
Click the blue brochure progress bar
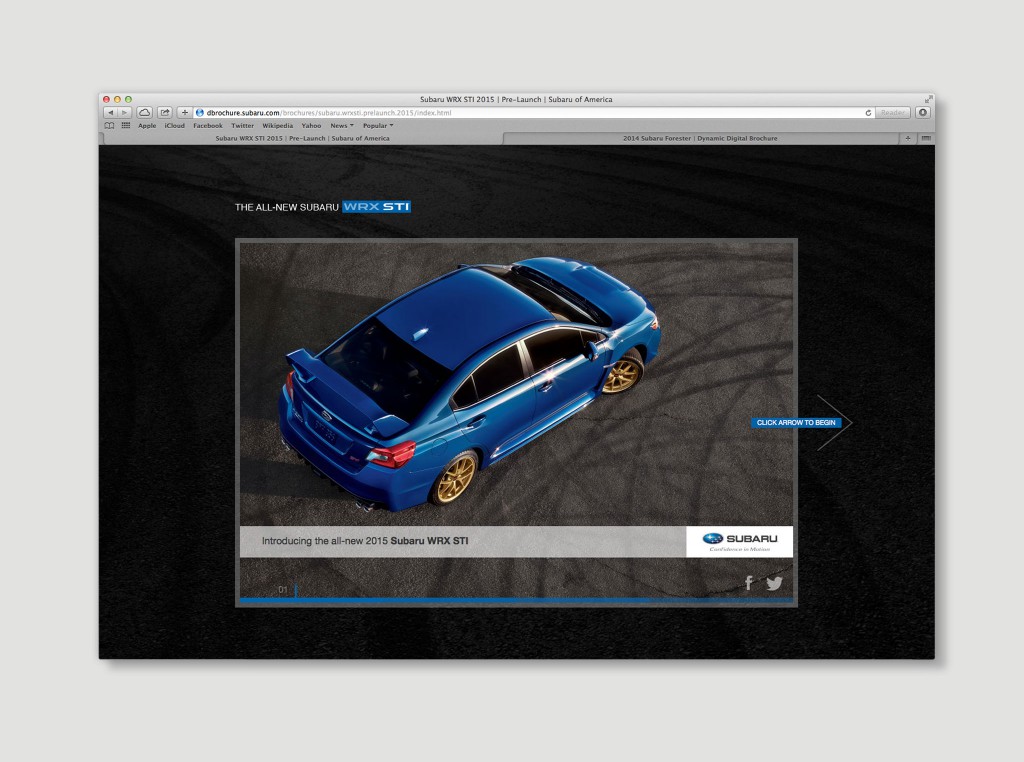click(516, 599)
